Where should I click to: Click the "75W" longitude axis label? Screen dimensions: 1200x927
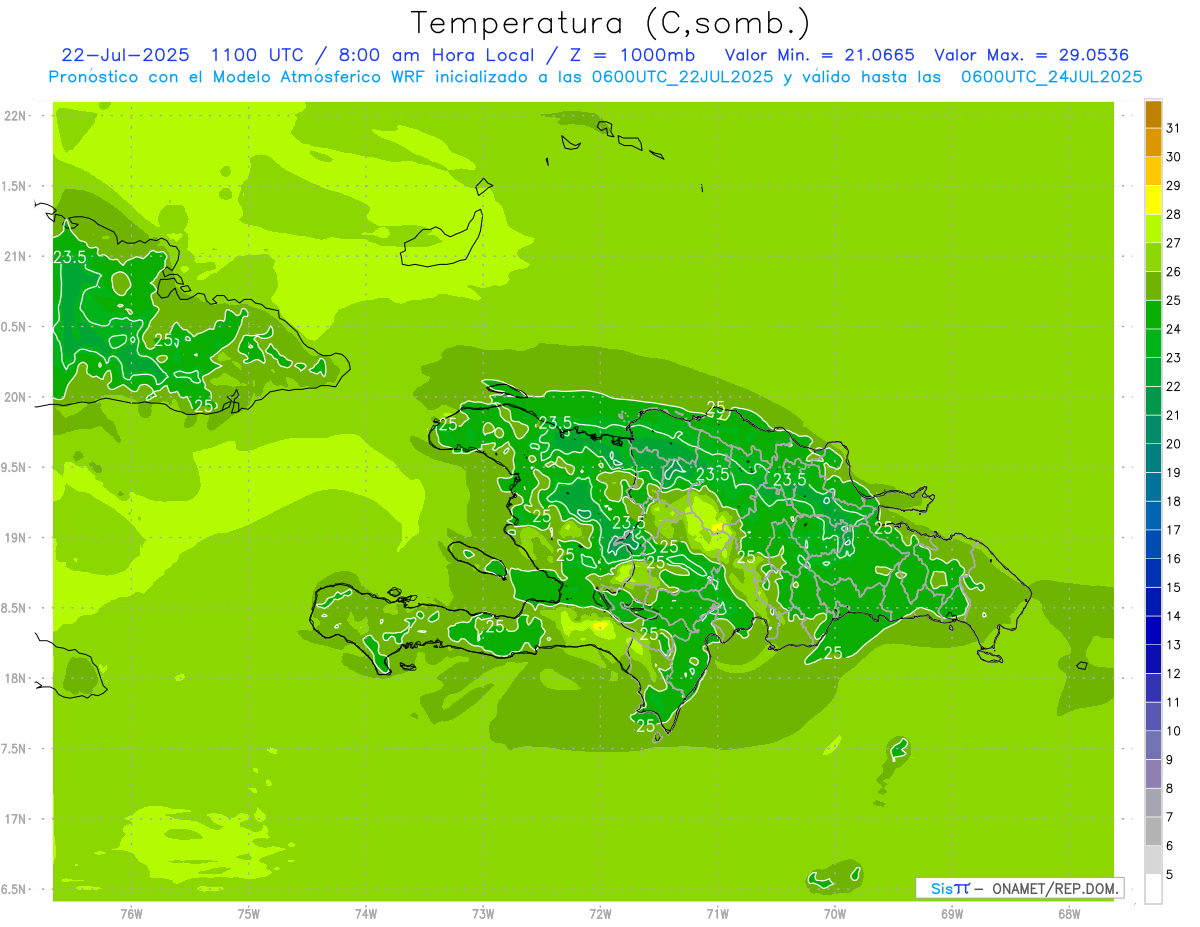click(249, 913)
